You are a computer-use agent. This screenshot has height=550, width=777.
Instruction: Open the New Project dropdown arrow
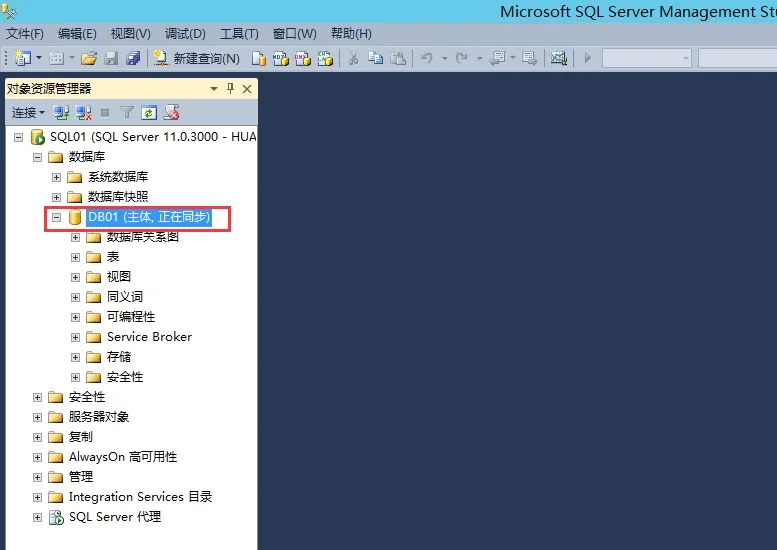click(39, 58)
